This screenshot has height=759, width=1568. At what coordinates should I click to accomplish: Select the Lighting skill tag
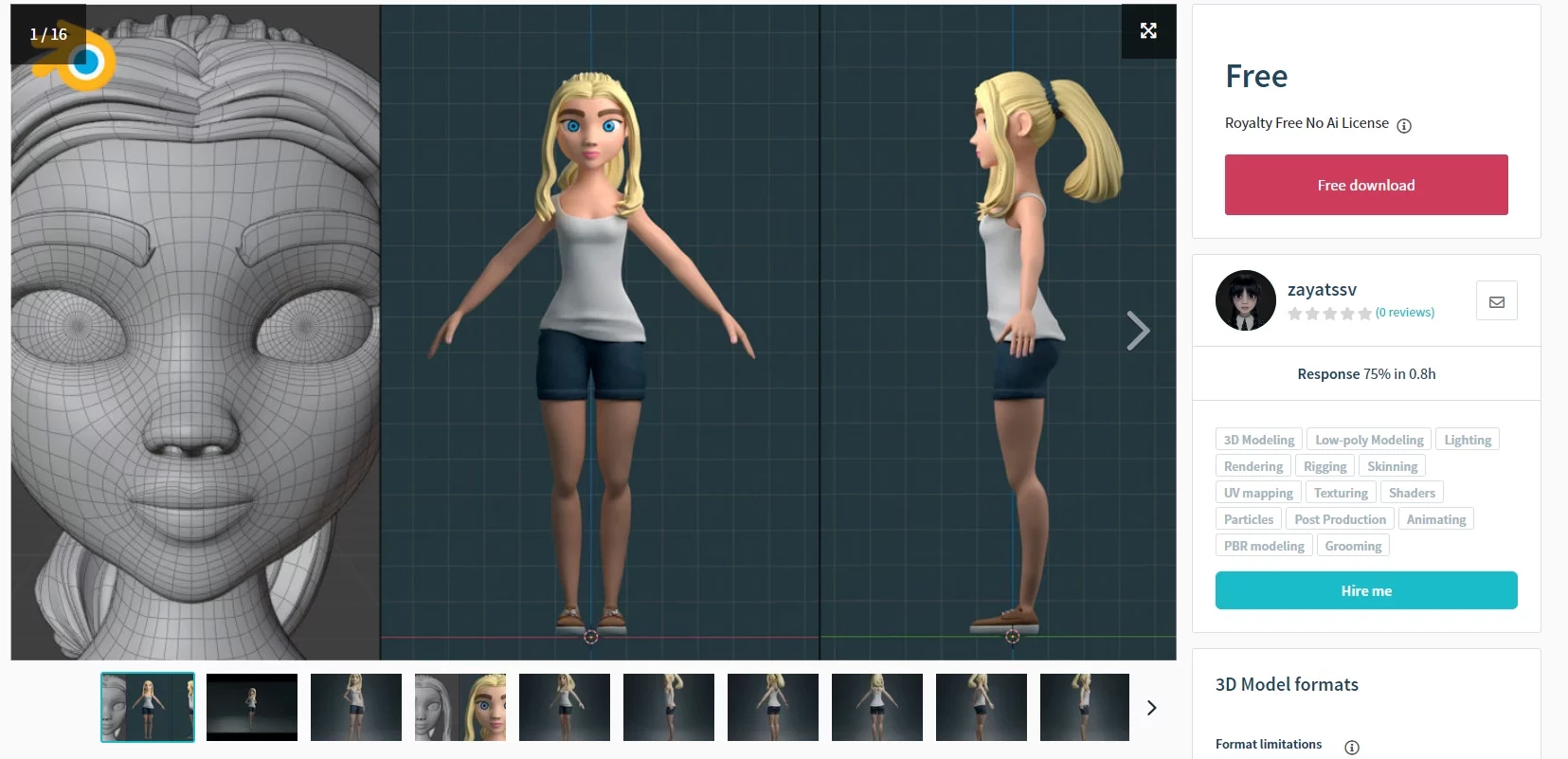(x=1468, y=440)
